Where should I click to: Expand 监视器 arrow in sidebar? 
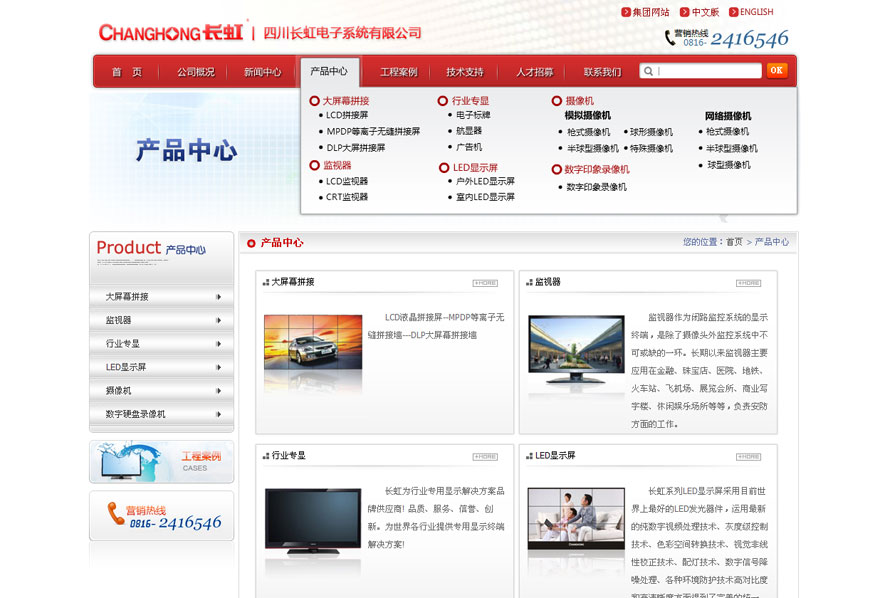[x=219, y=320]
